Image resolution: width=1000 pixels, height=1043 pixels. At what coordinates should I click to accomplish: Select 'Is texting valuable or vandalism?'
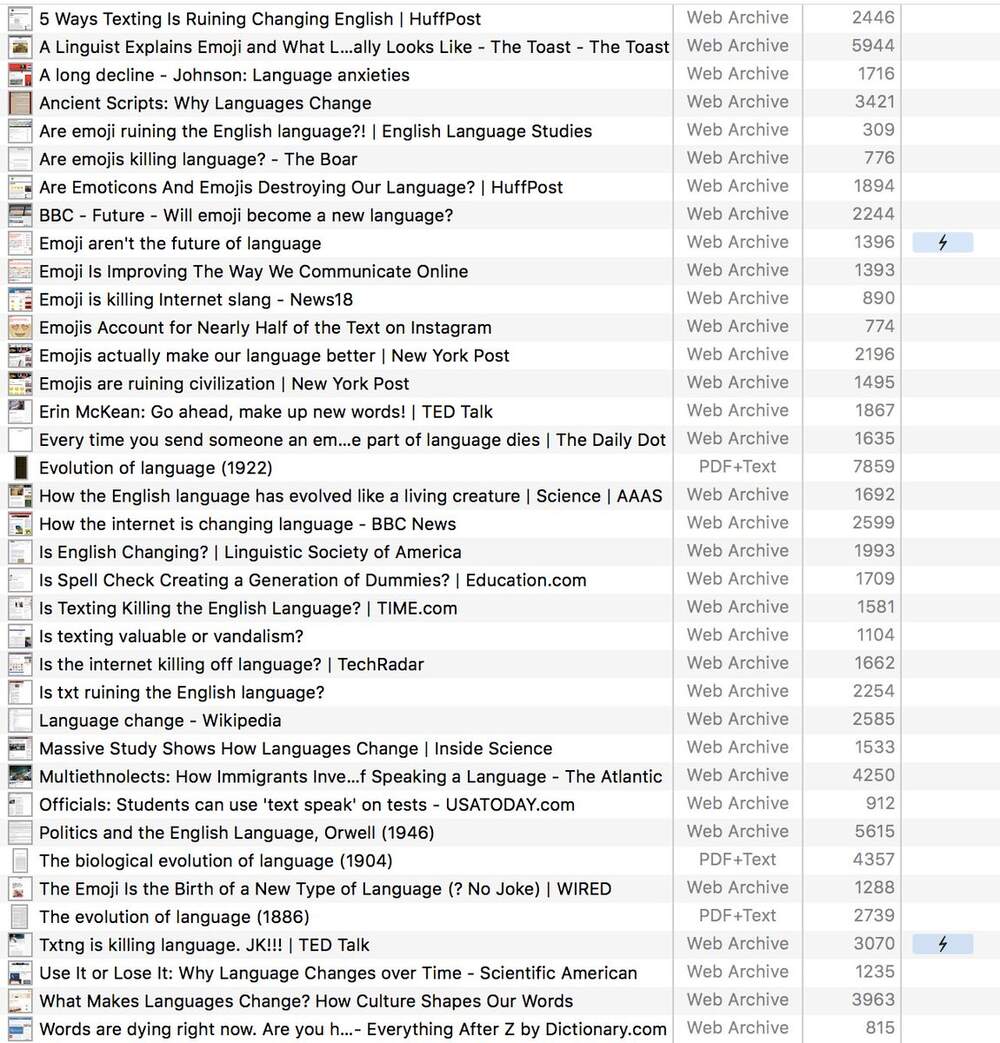171,636
